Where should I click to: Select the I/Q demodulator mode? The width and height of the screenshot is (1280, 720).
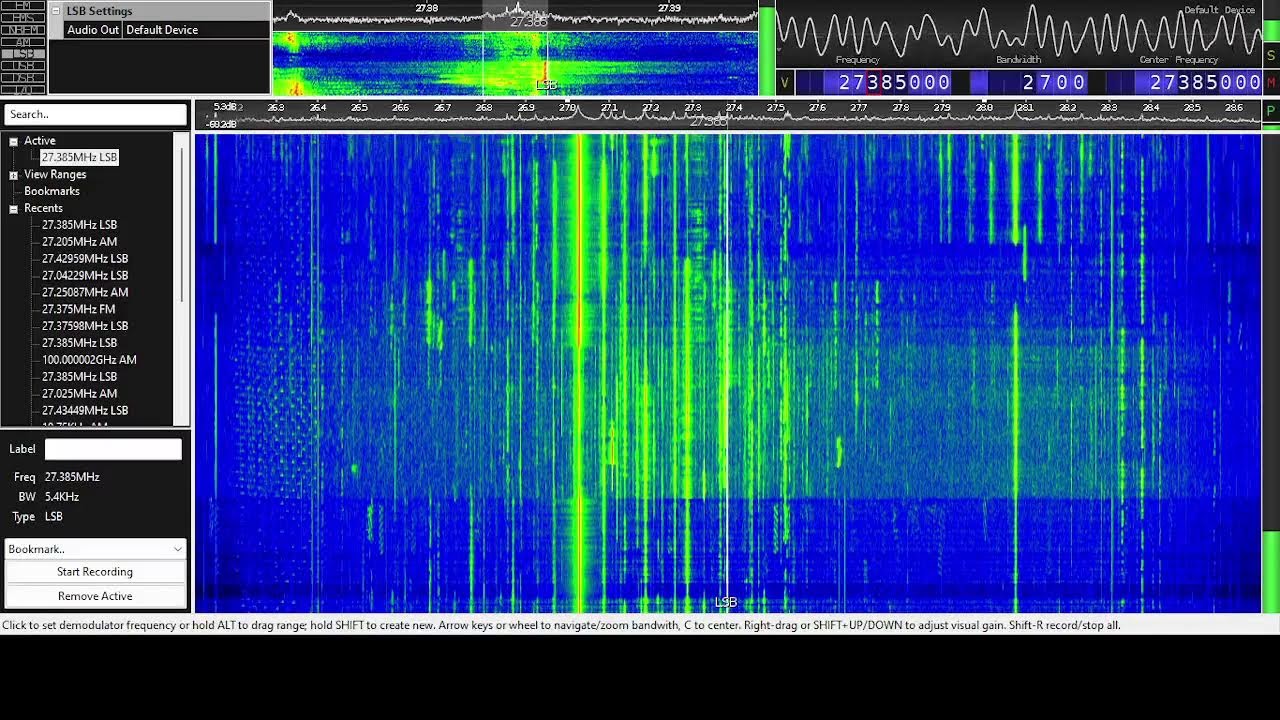(23, 89)
